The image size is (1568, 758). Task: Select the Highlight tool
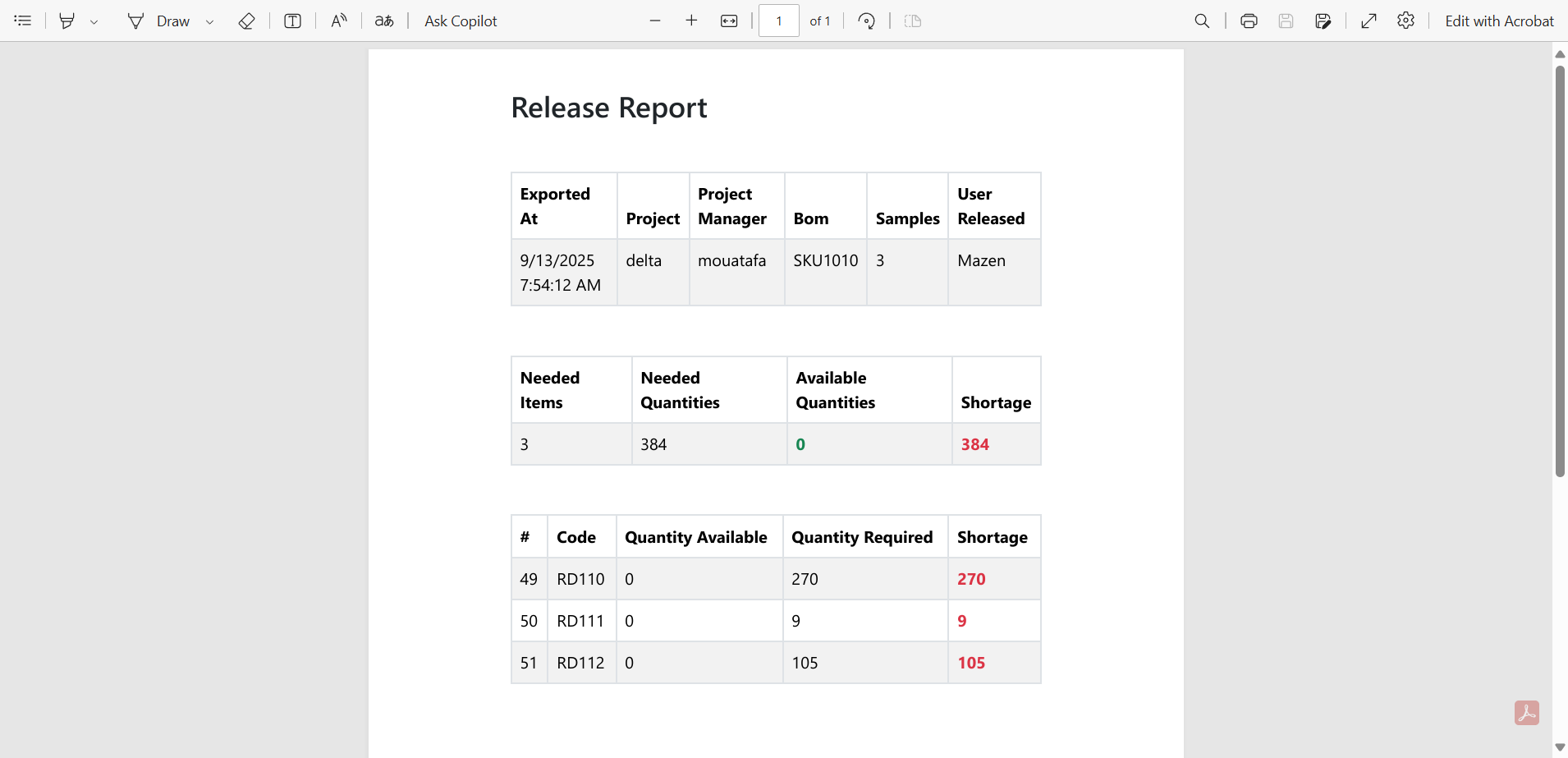67,21
